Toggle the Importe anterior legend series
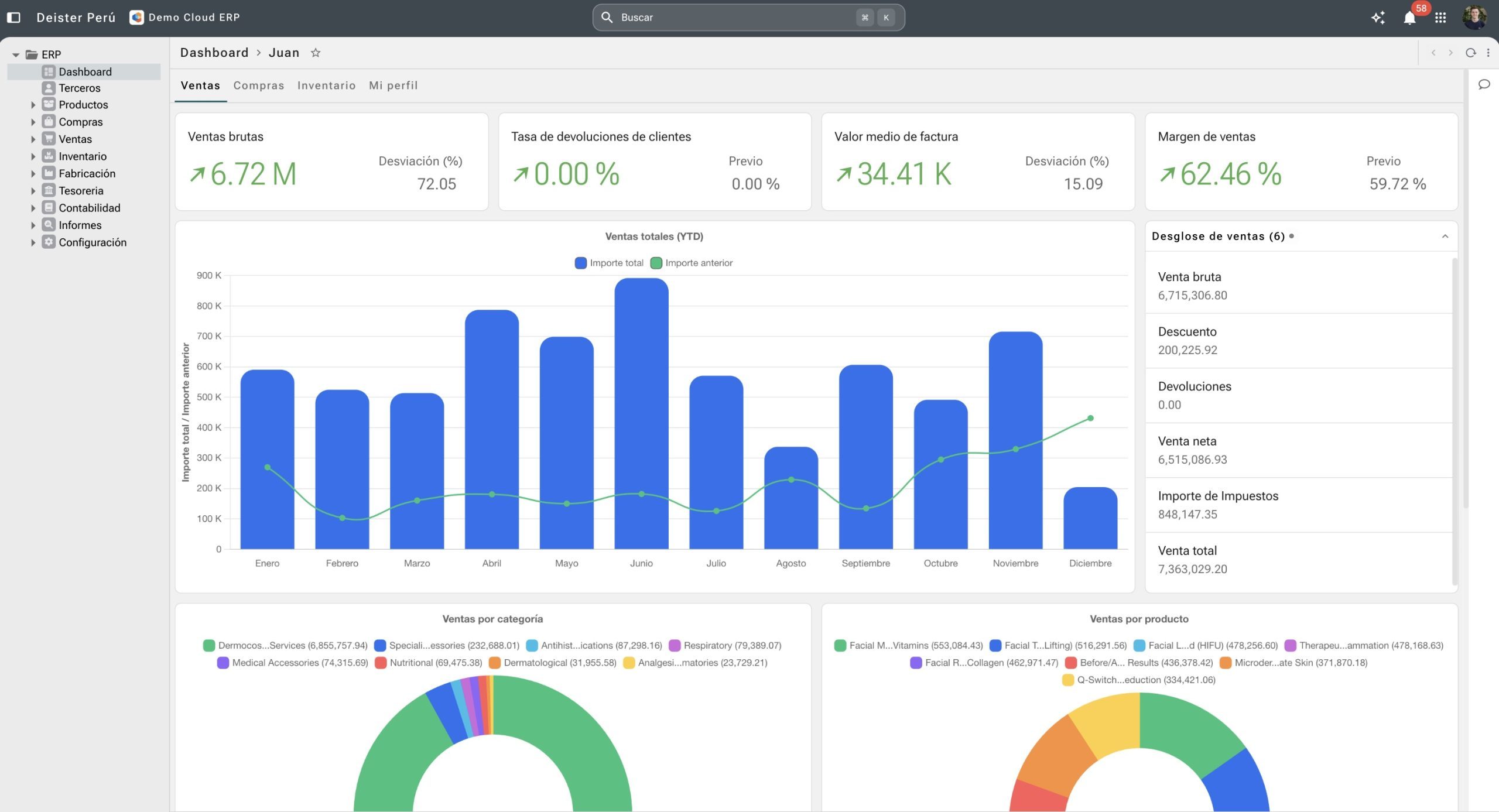Screen dimensions: 1499x812 pyautogui.click(x=692, y=263)
